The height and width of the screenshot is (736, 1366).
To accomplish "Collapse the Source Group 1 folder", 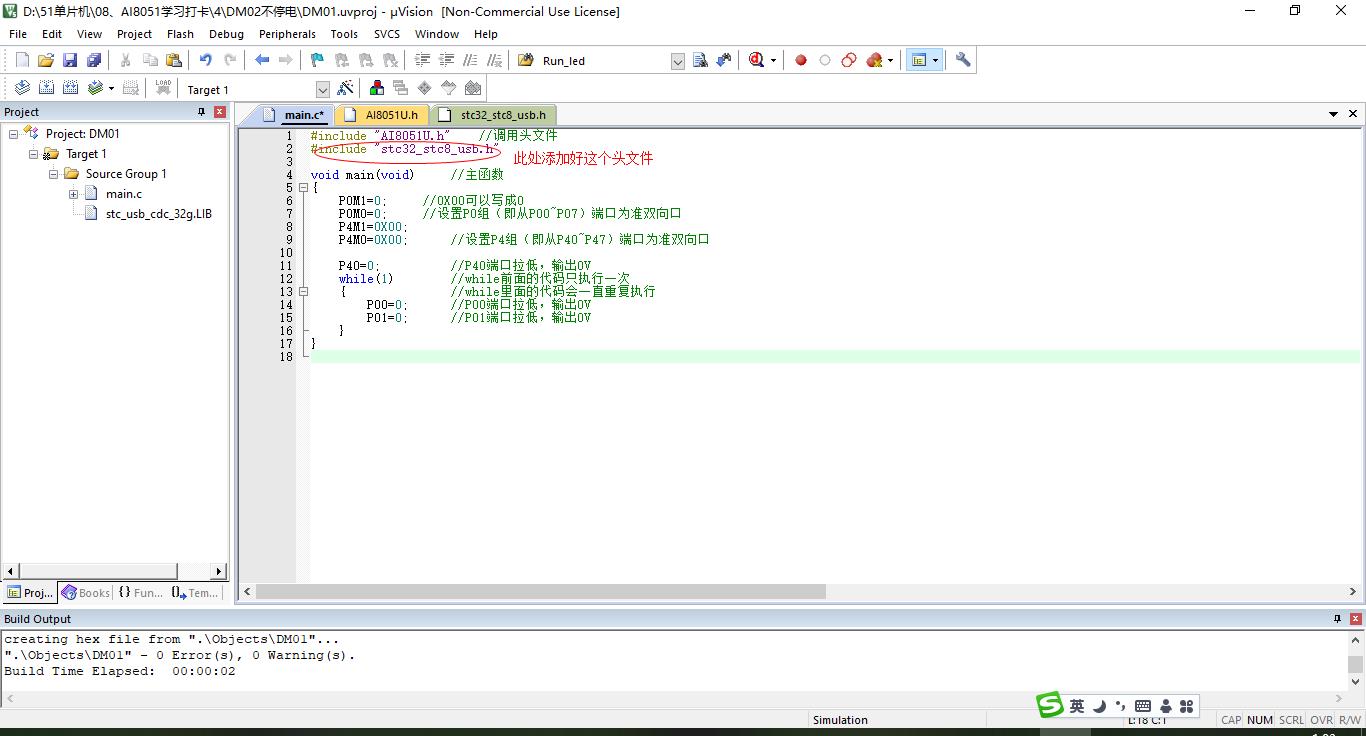I will [54, 174].
